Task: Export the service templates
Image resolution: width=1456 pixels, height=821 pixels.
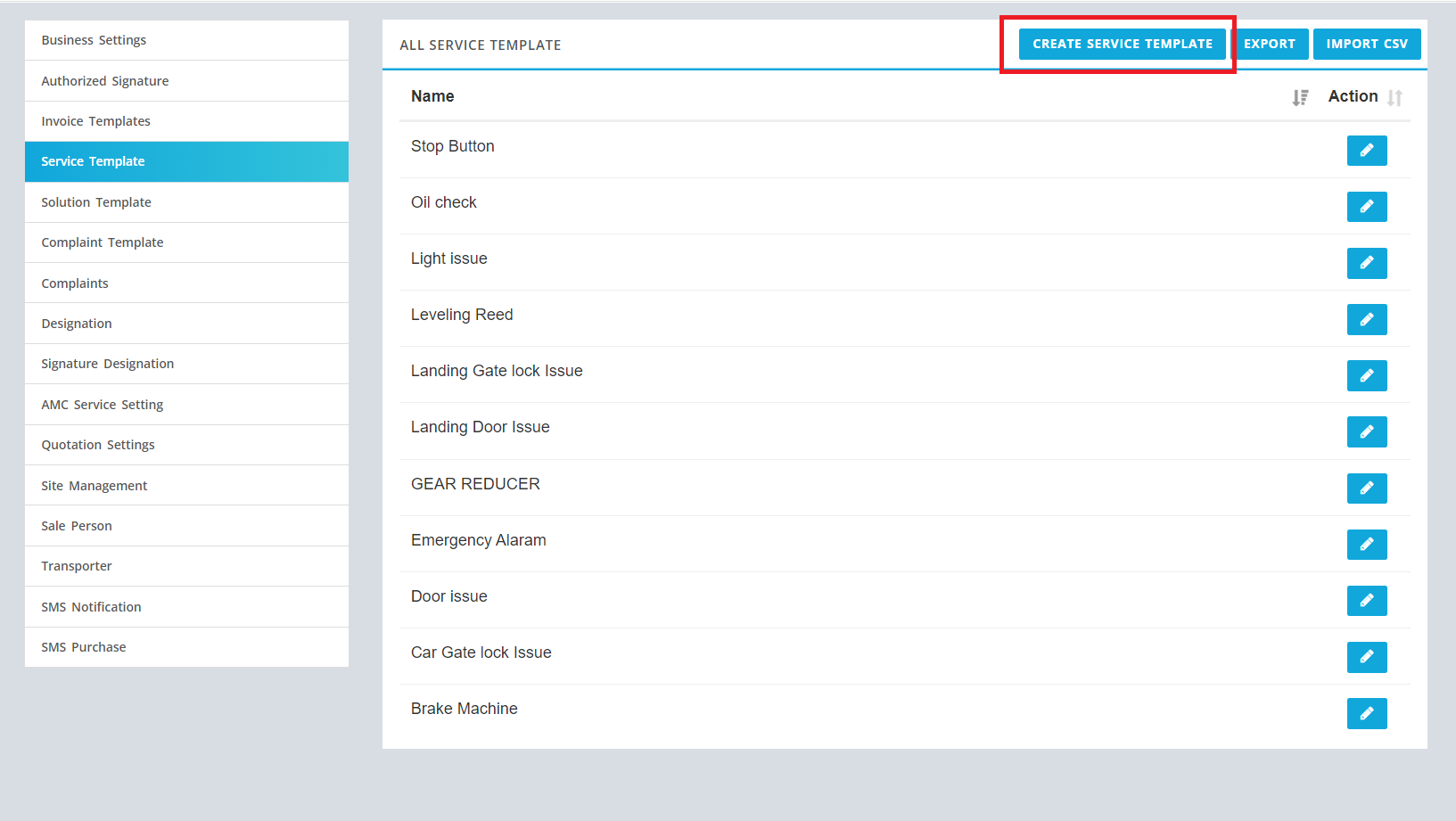Action: click(x=1270, y=44)
